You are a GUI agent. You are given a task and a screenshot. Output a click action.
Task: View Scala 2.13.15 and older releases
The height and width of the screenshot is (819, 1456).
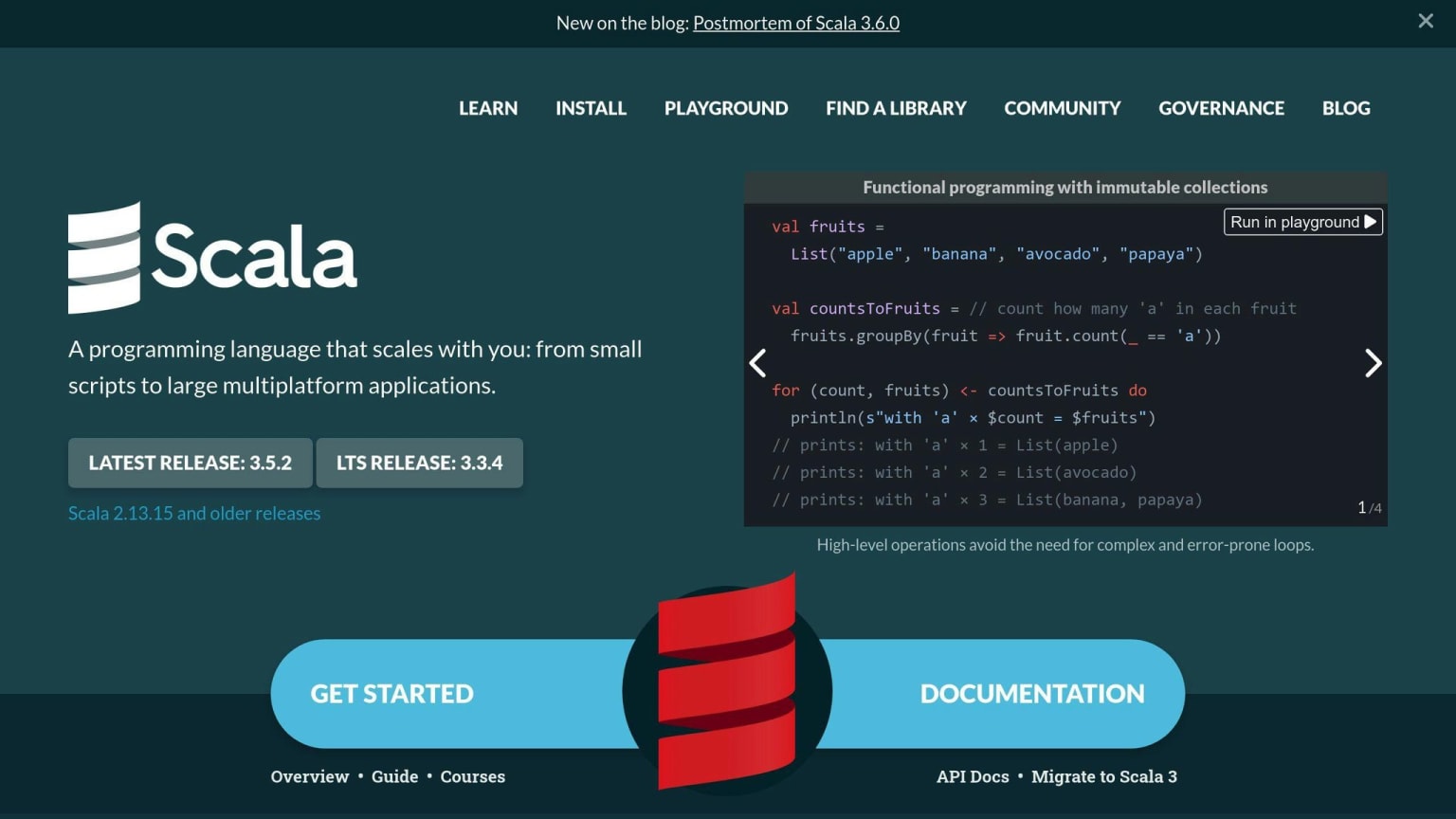coord(194,513)
